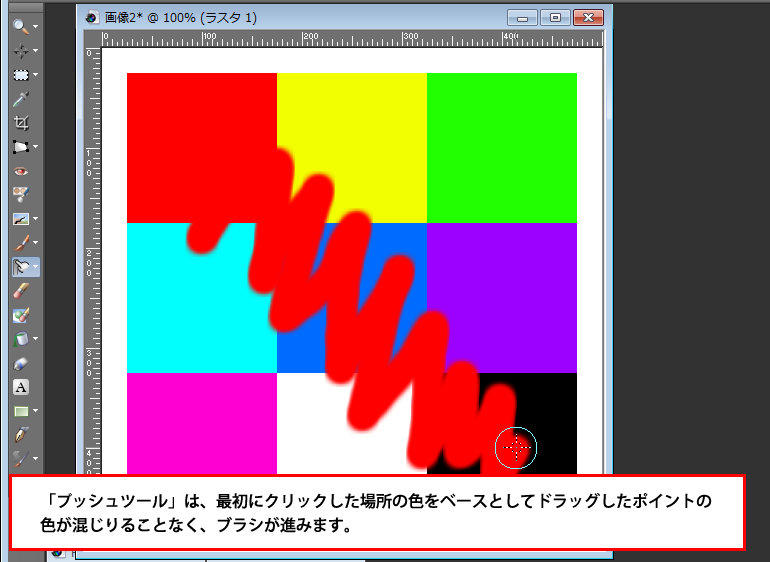Select the rectangular Selection tool

tap(21, 75)
